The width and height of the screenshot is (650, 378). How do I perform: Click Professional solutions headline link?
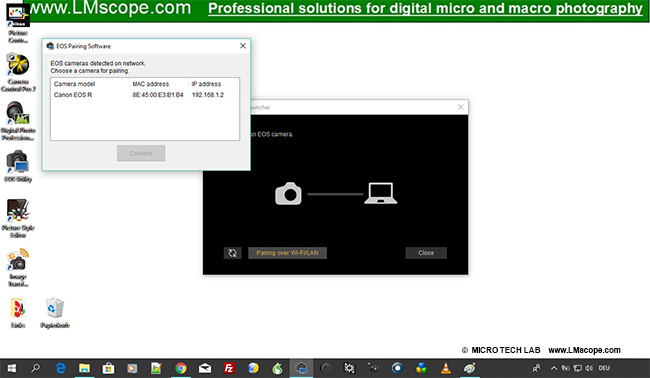coord(425,9)
